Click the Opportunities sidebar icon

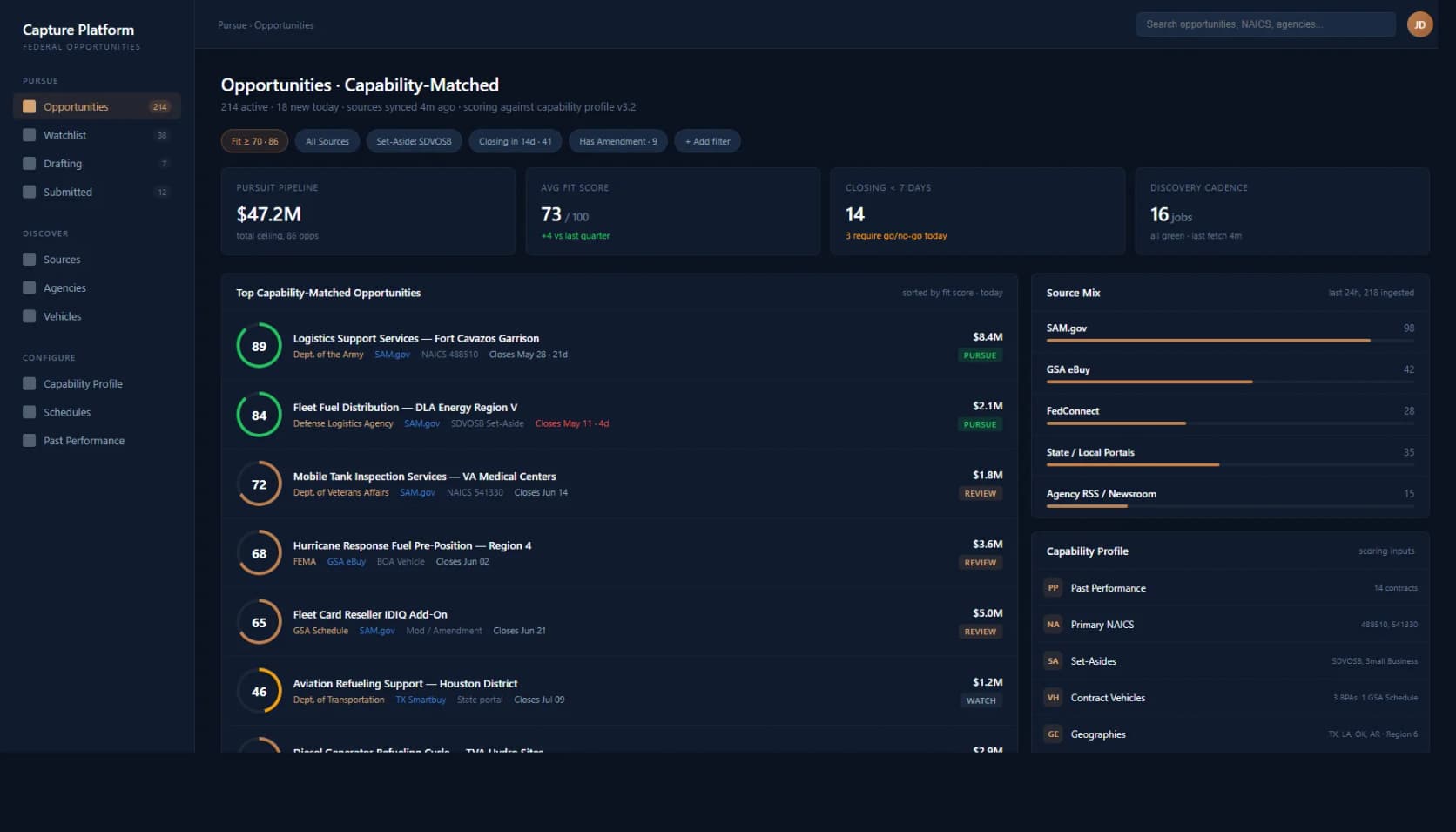pos(30,106)
